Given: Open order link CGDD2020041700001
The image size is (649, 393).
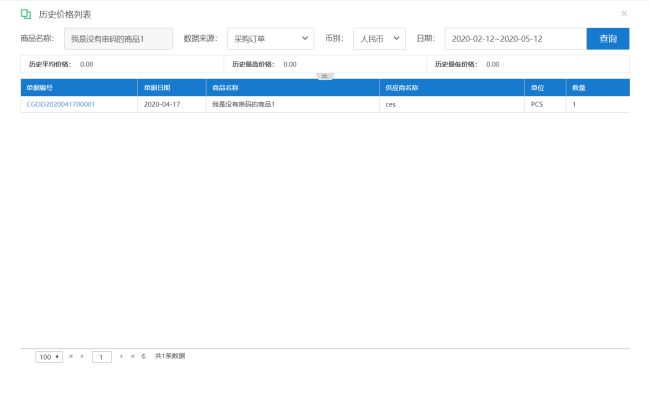Looking at the screenshot, I should 60,104.
